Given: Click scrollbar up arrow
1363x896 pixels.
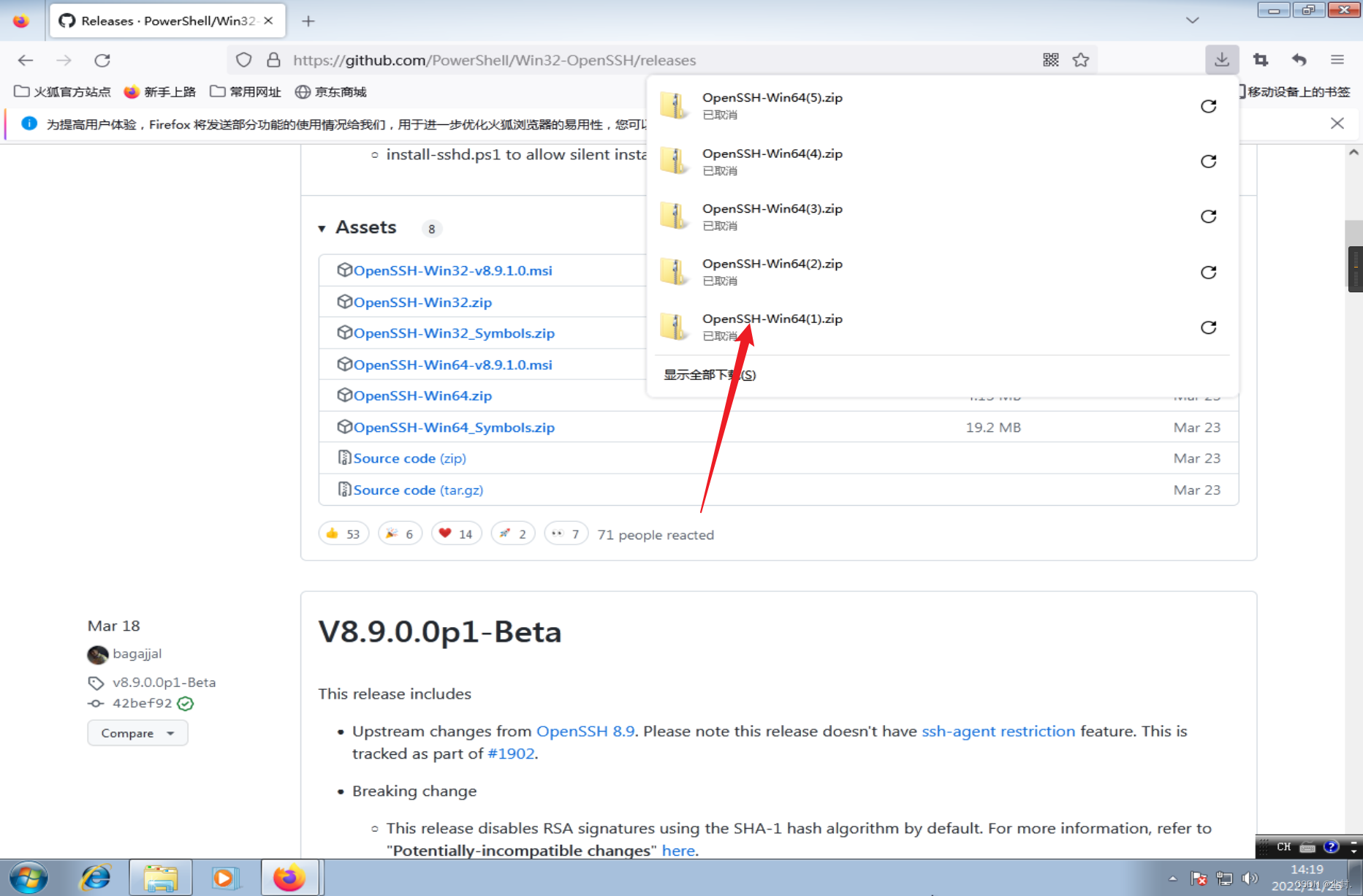Looking at the screenshot, I should click(x=1353, y=152).
